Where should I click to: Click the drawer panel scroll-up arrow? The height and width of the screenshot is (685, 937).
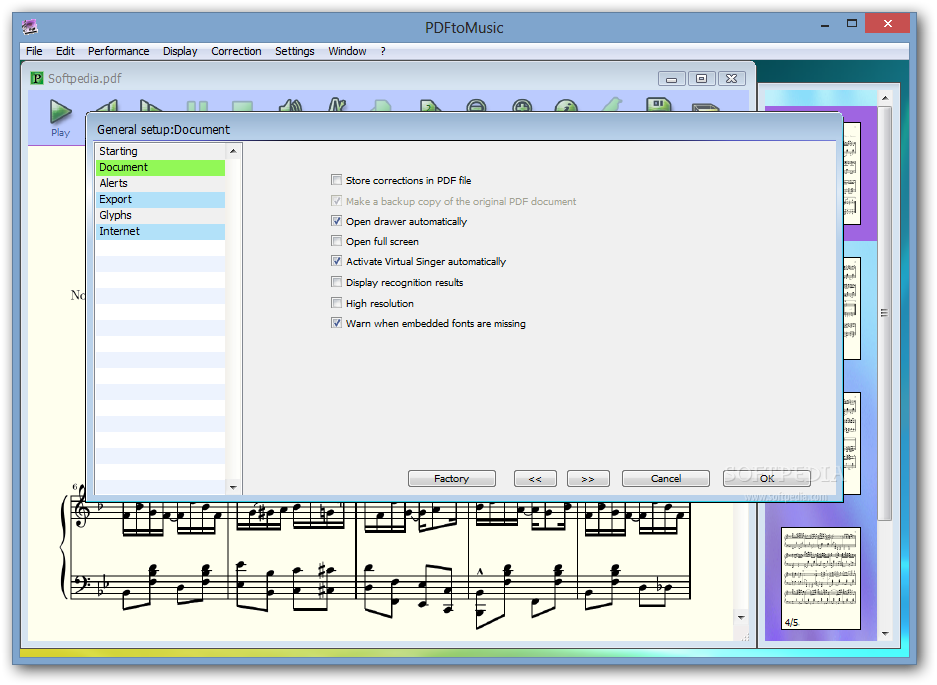[x=886, y=98]
